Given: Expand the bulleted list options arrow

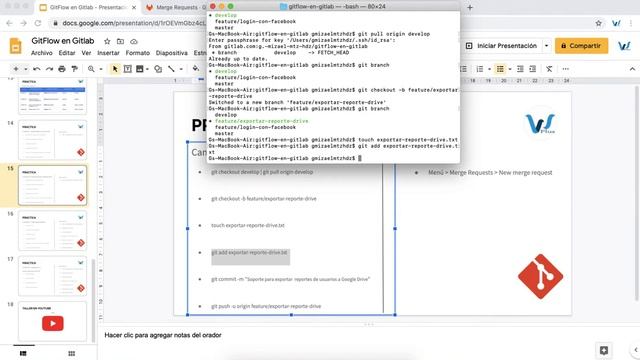Looking at the screenshot, I should click(510, 69).
